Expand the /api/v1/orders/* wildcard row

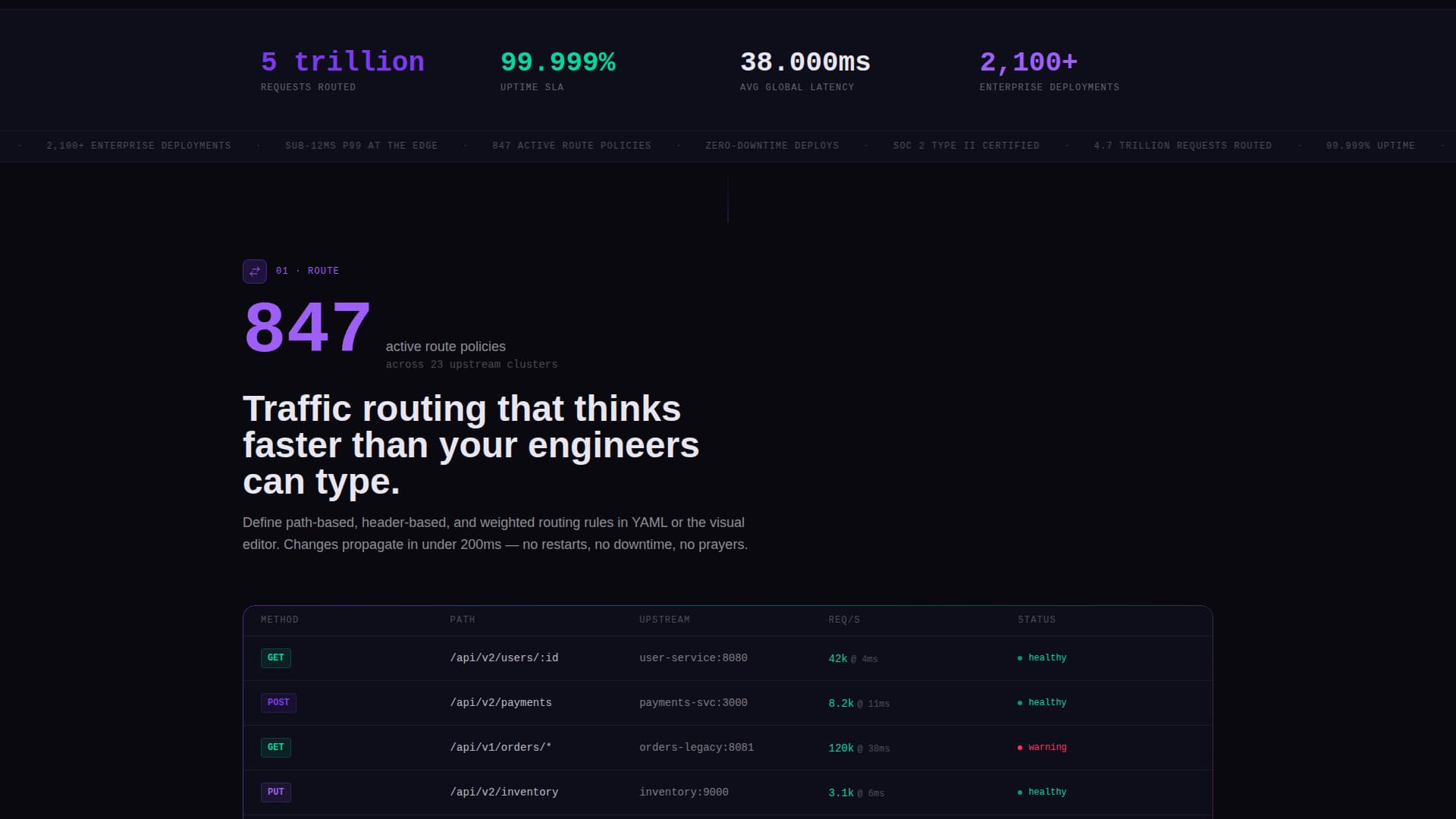click(500, 747)
